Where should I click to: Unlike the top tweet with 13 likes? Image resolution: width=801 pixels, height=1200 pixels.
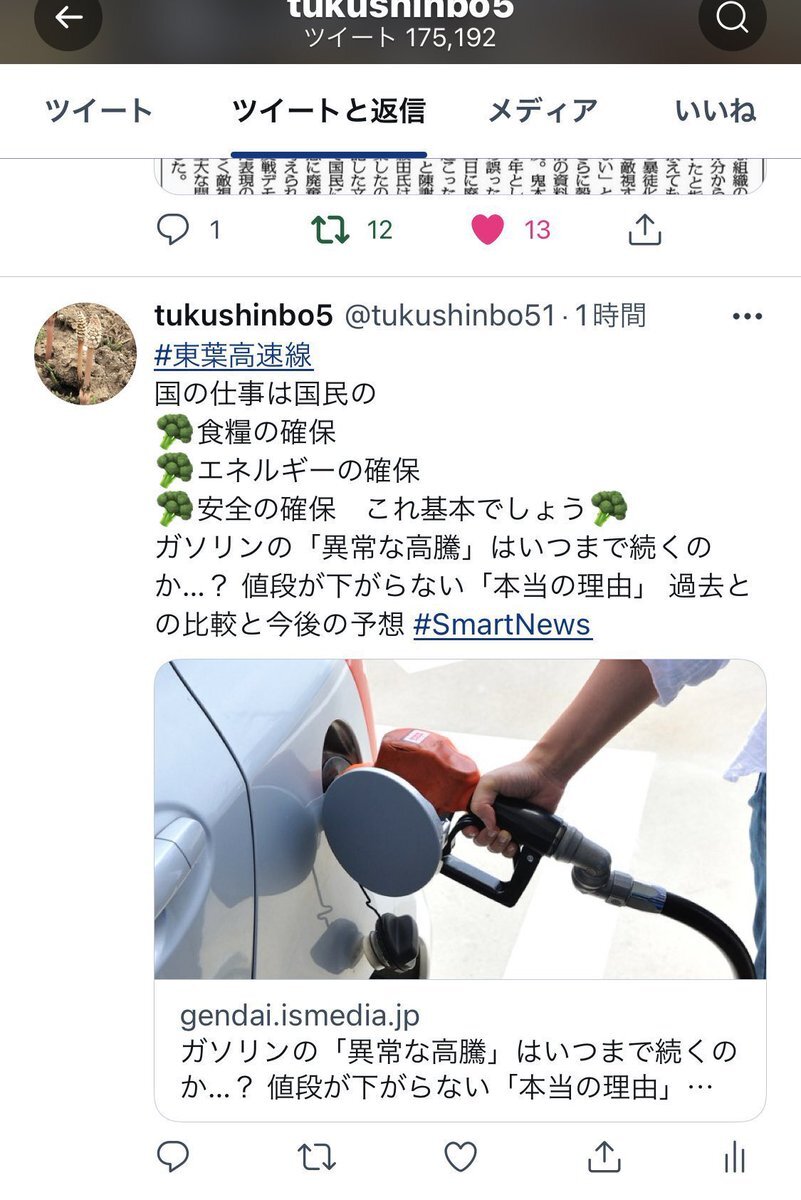click(x=487, y=230)
